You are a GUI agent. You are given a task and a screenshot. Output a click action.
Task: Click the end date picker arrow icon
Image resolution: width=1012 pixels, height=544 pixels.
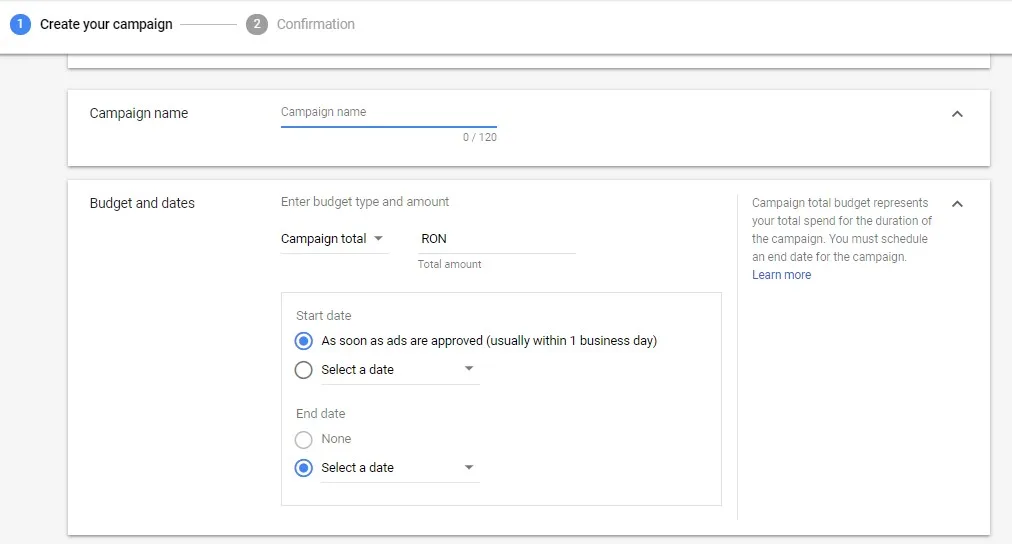tap(469, 468)
